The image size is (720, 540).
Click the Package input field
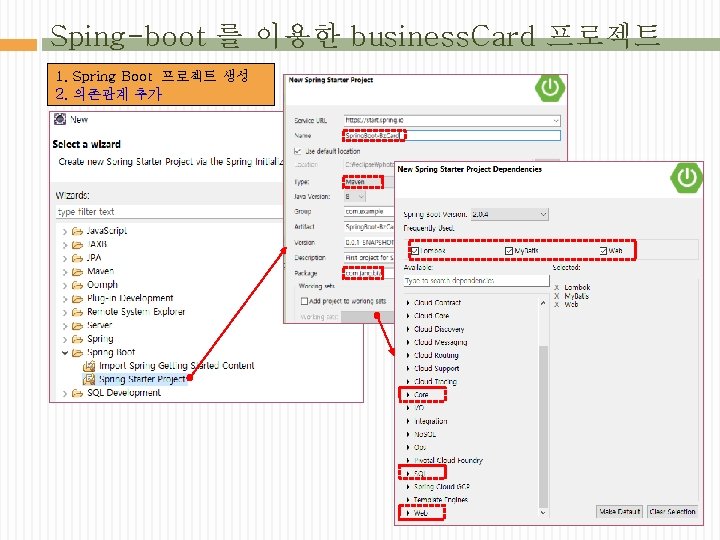coord(369,273)
